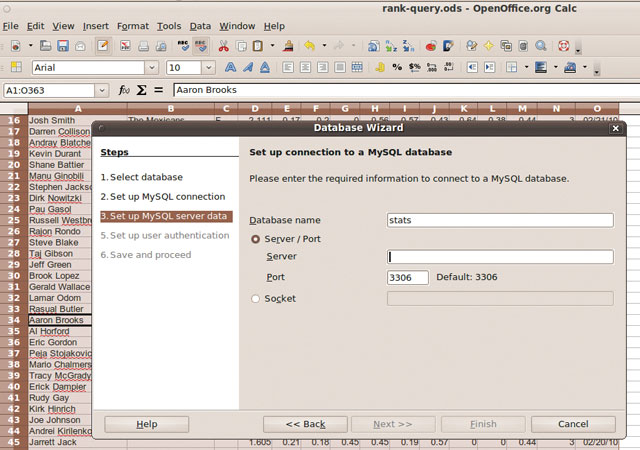Click the wizard Help button
640x450 pixels.
pyautogui.click(x=147, y=424)
